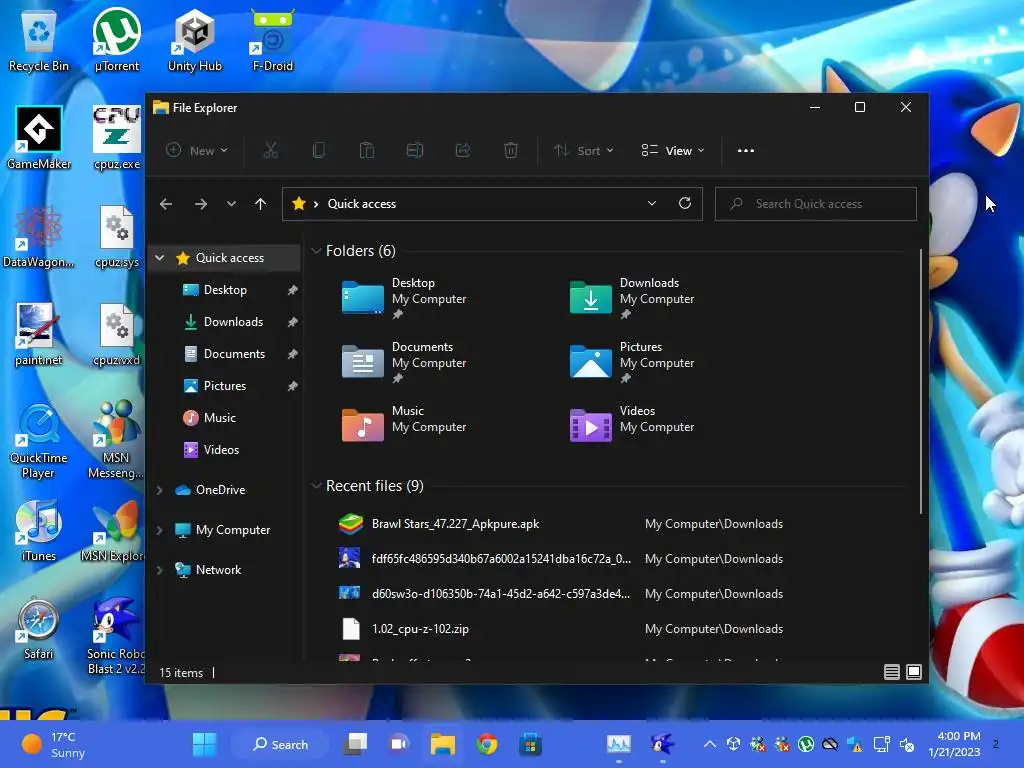Open the Windows Start button

click(204, 744)
